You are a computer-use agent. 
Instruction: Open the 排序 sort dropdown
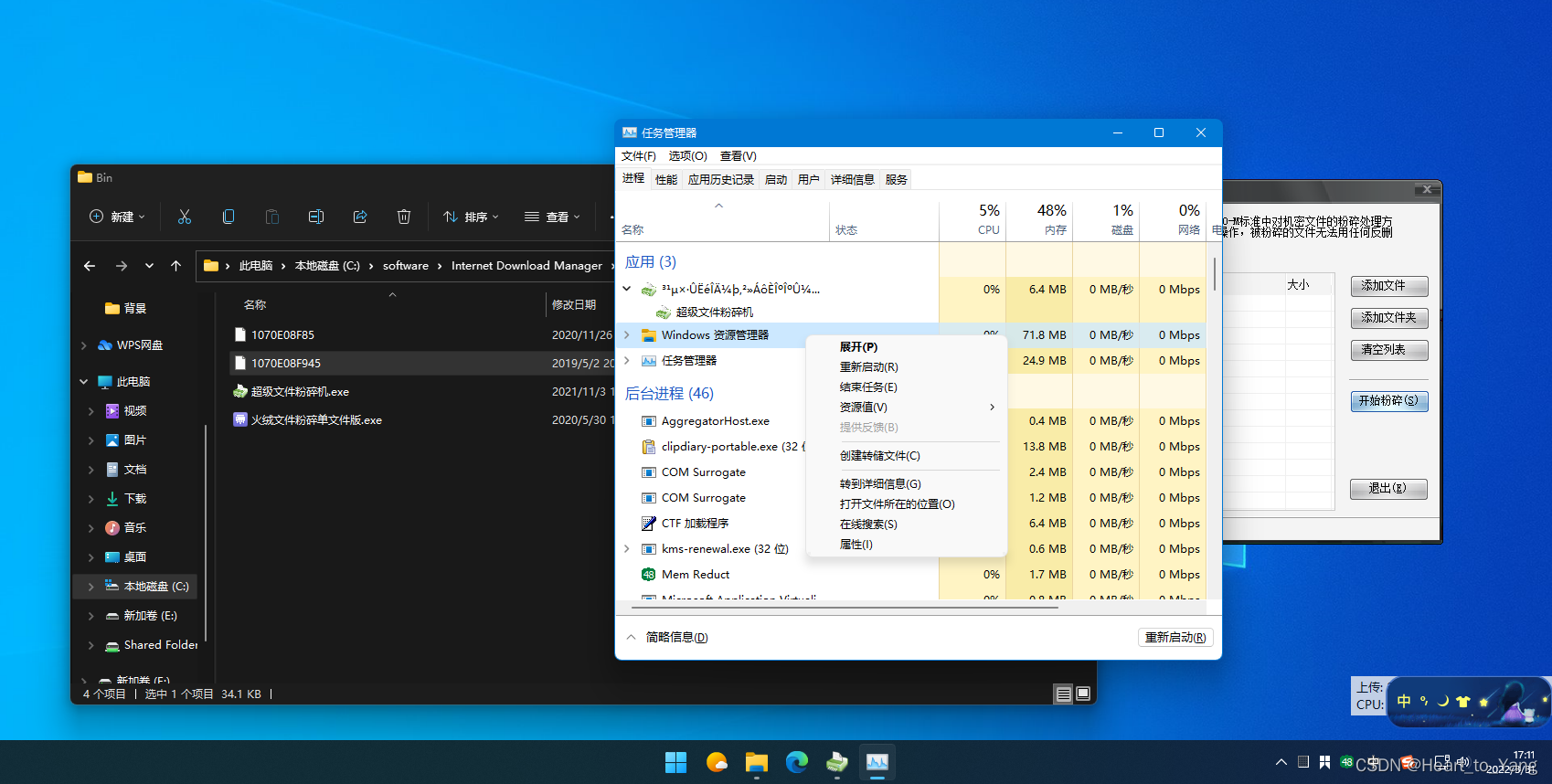pos(471,217)
